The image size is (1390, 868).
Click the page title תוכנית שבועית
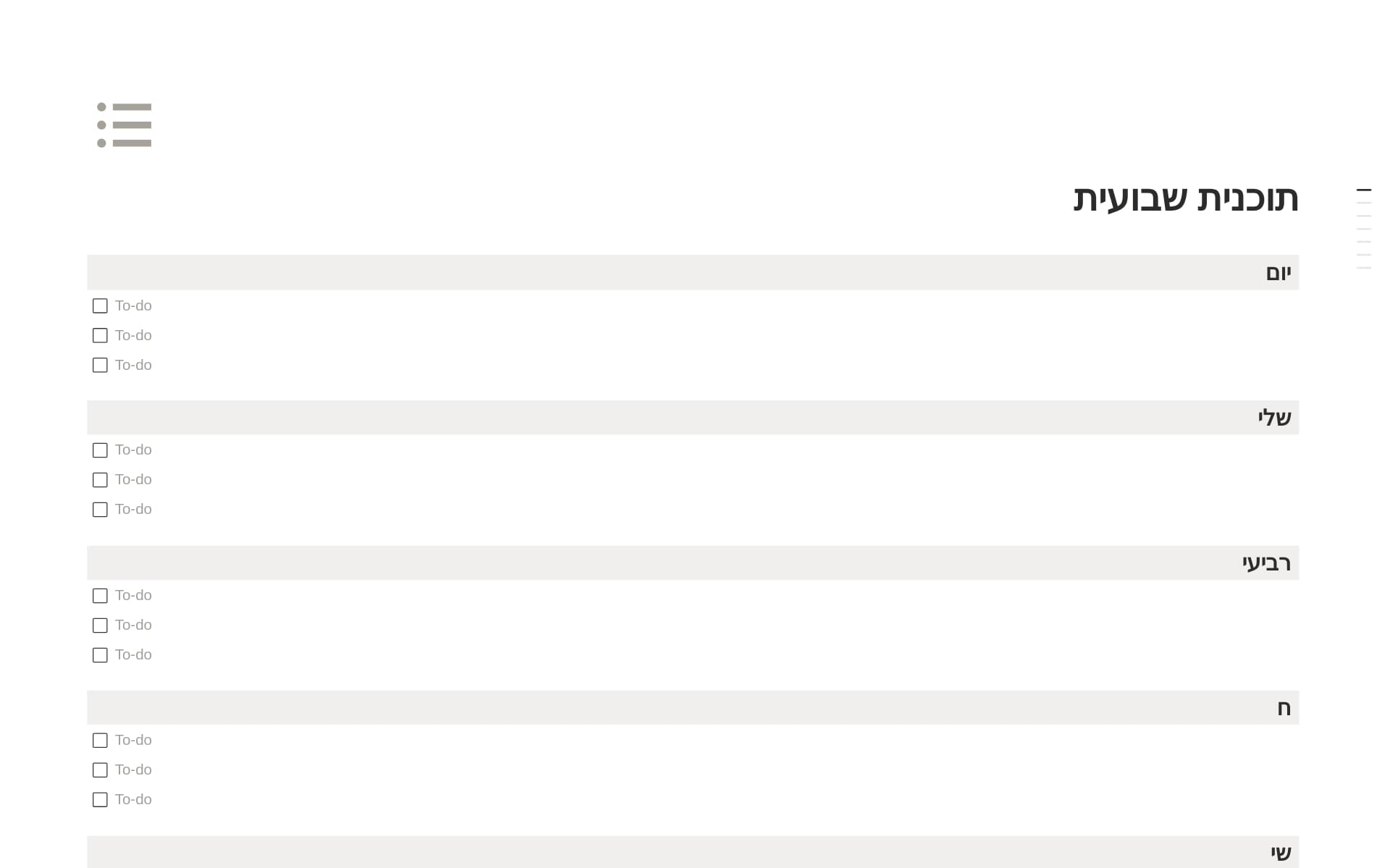click(1185, 199)
